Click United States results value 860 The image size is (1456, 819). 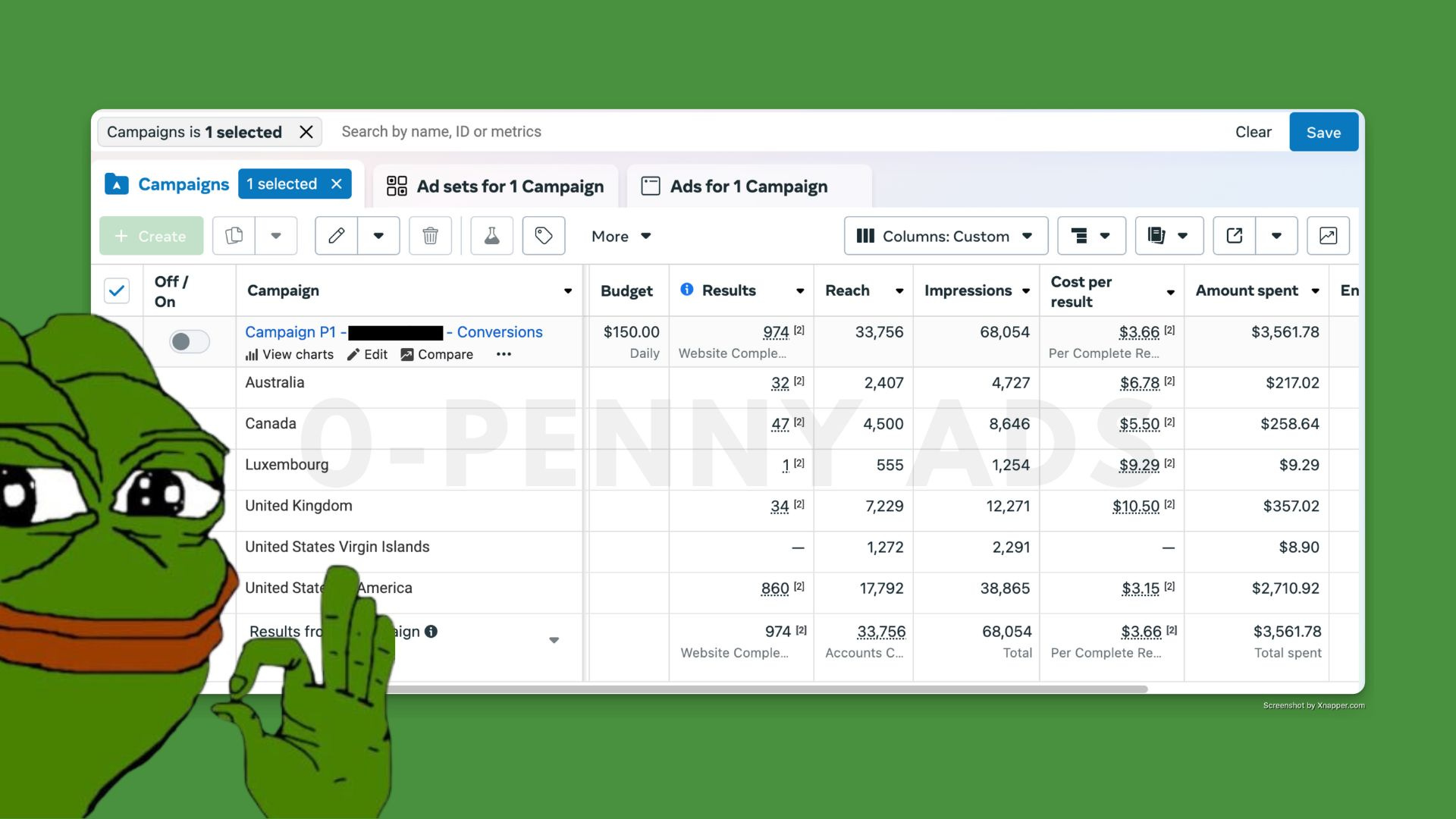click(775, 588)
